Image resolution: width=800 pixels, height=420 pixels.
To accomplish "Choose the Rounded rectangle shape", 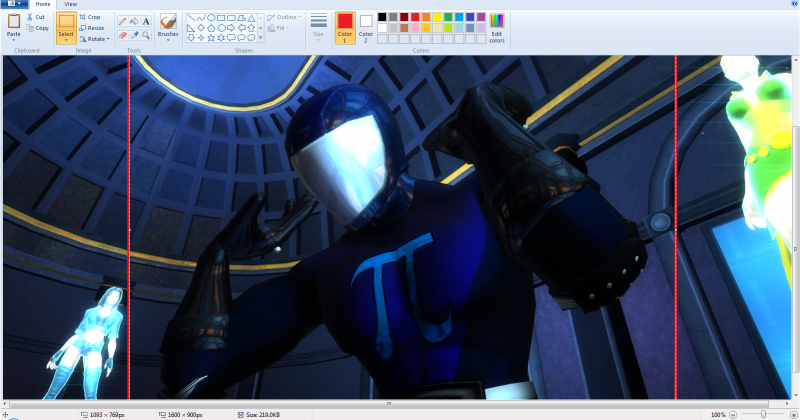I will tap(231, 18).
